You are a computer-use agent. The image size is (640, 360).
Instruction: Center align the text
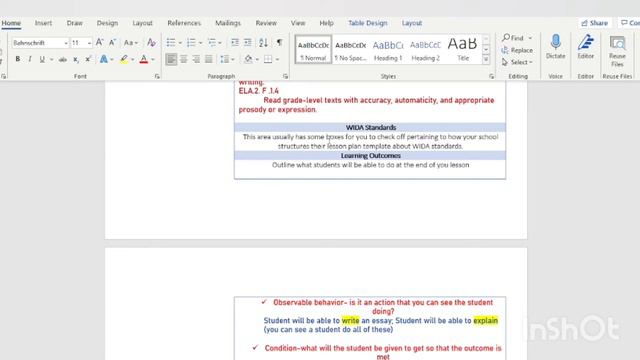click(184, 60)
